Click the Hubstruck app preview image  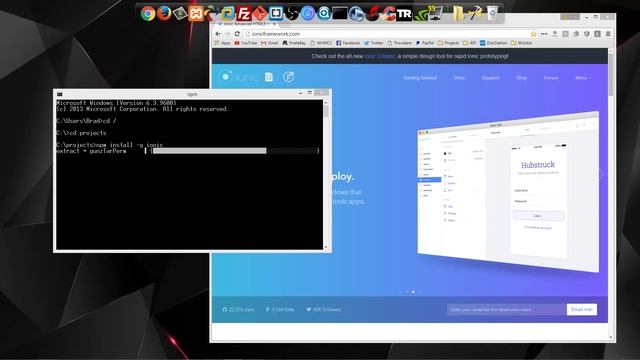pos(508,192)
